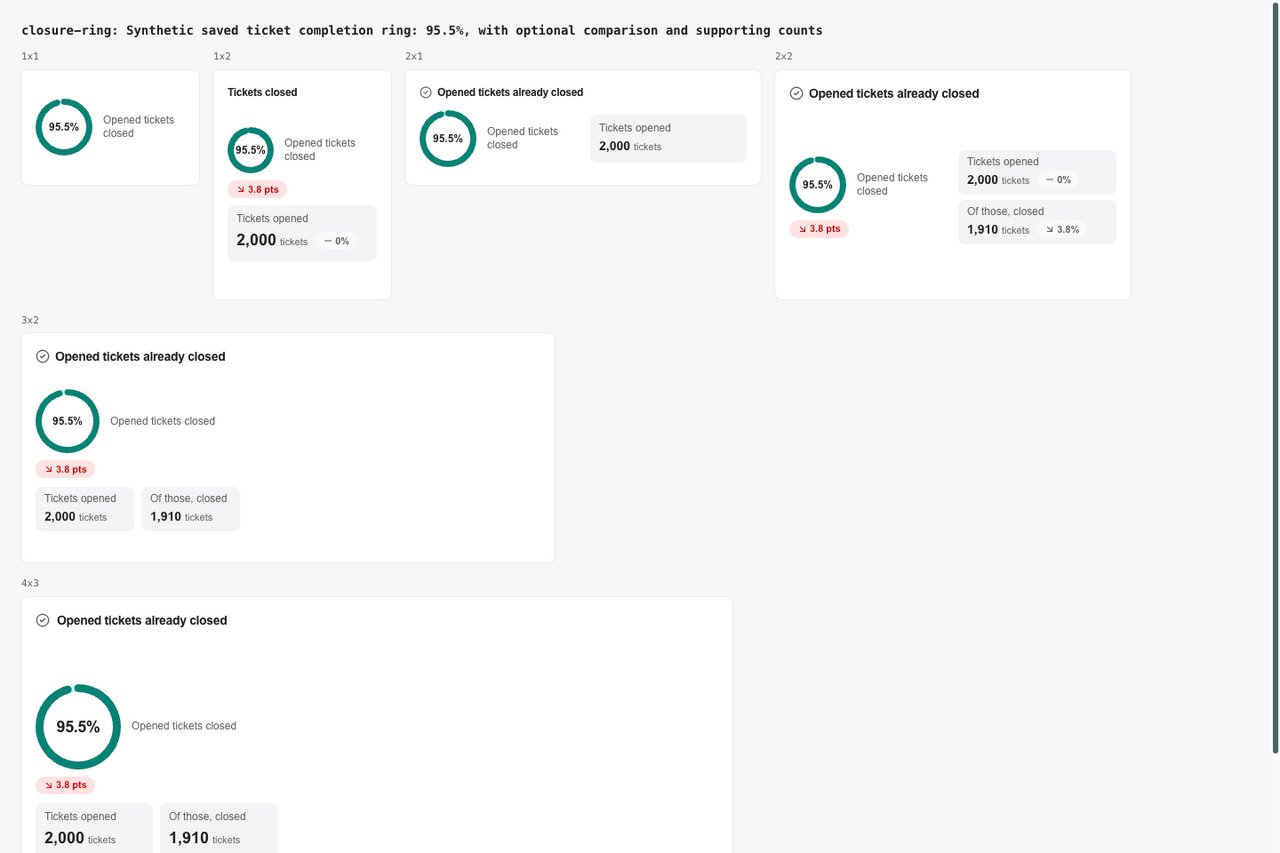Click the red 3.8 pts badge in the 3x2 card

tap(65, 469)
